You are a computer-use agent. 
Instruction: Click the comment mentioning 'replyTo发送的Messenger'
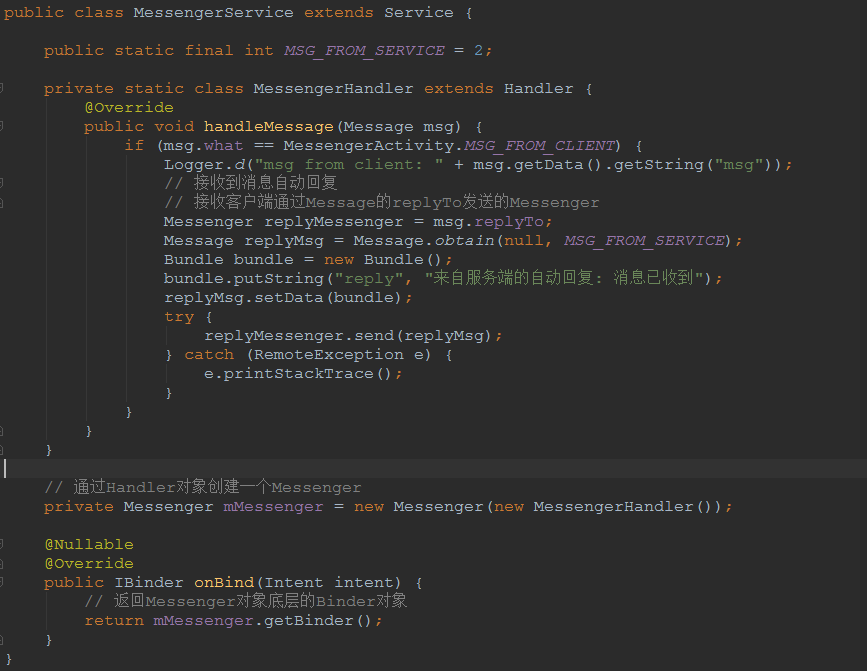382,202
